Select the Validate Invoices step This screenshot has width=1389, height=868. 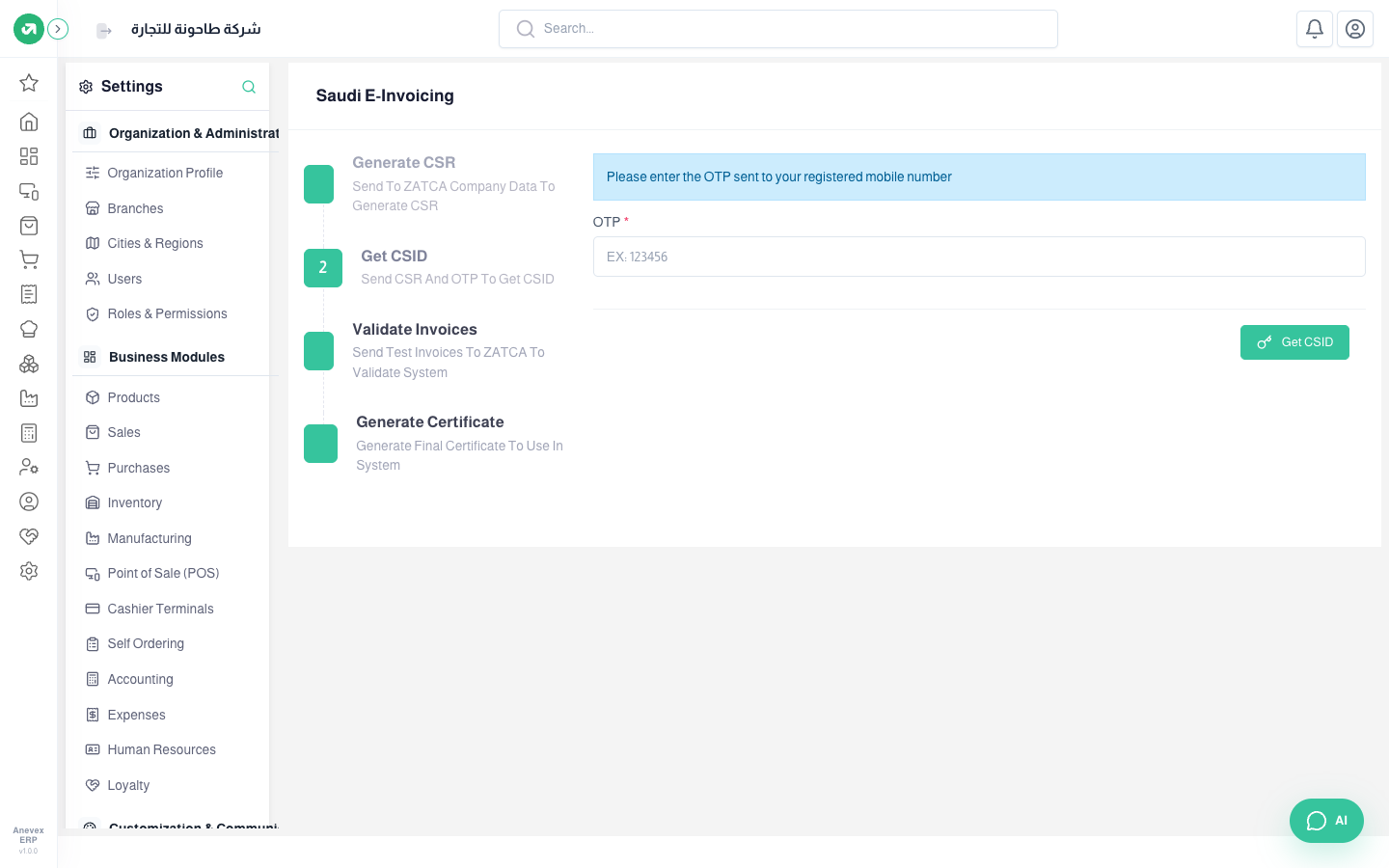(434, 350)
